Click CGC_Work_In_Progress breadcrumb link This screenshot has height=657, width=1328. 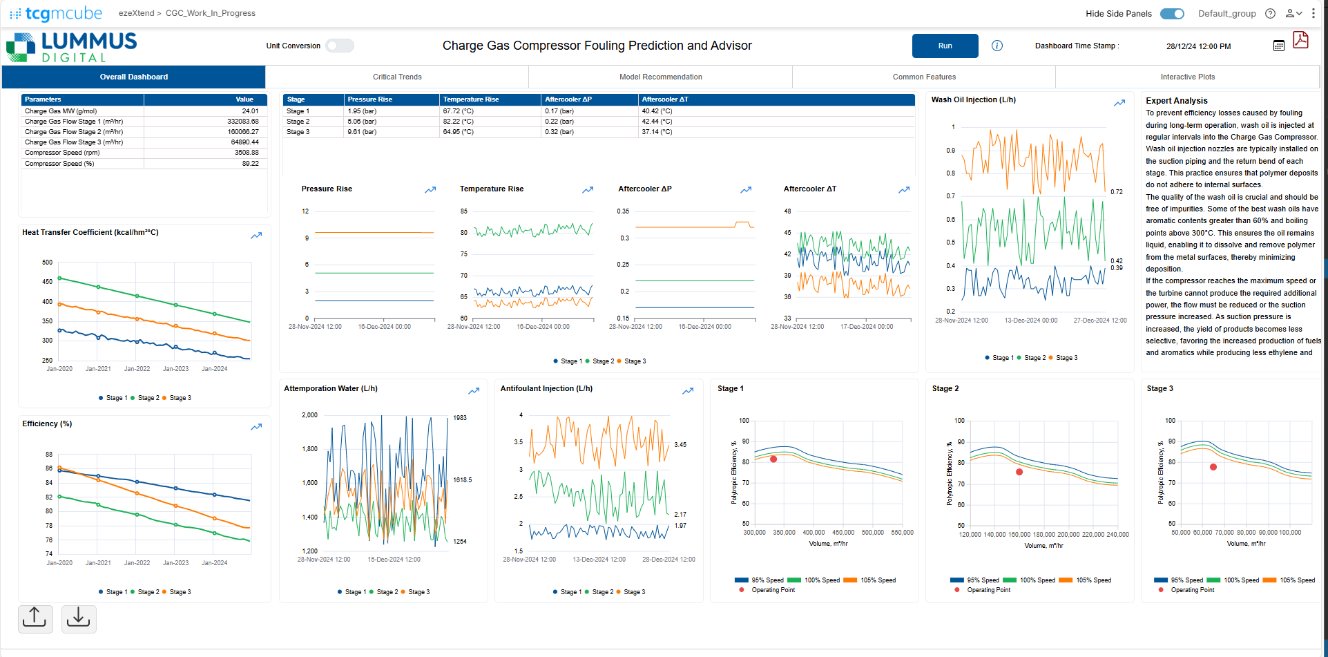(210, 14)
